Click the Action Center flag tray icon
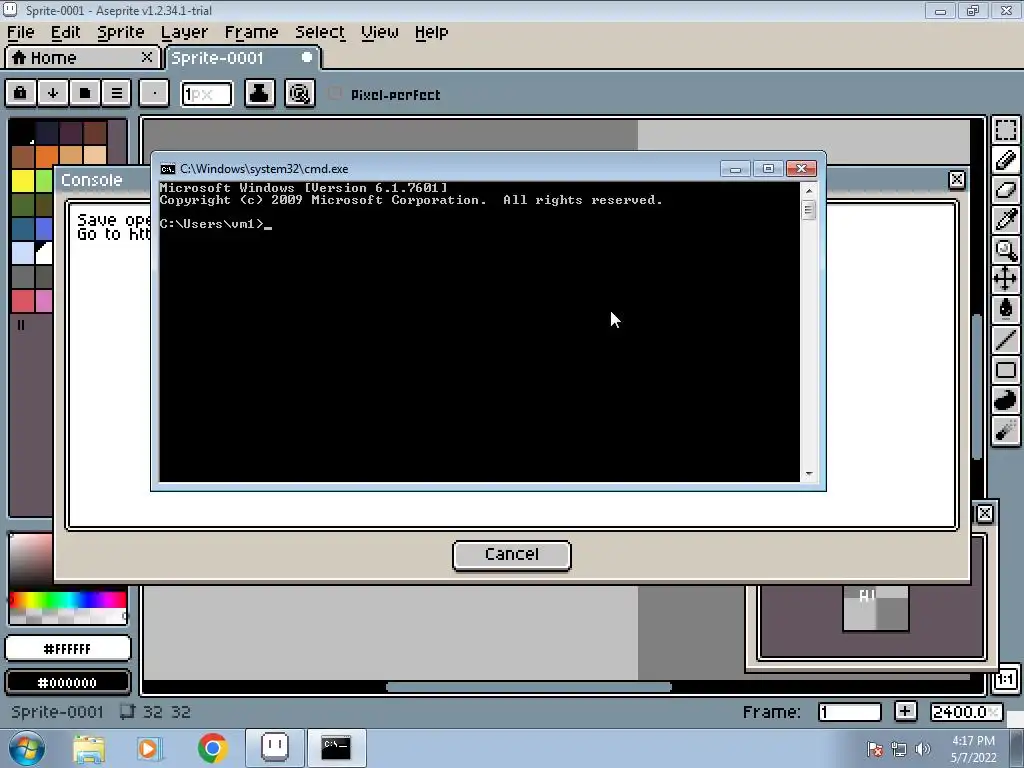1024x768 pixels. [x=875, y=749]
